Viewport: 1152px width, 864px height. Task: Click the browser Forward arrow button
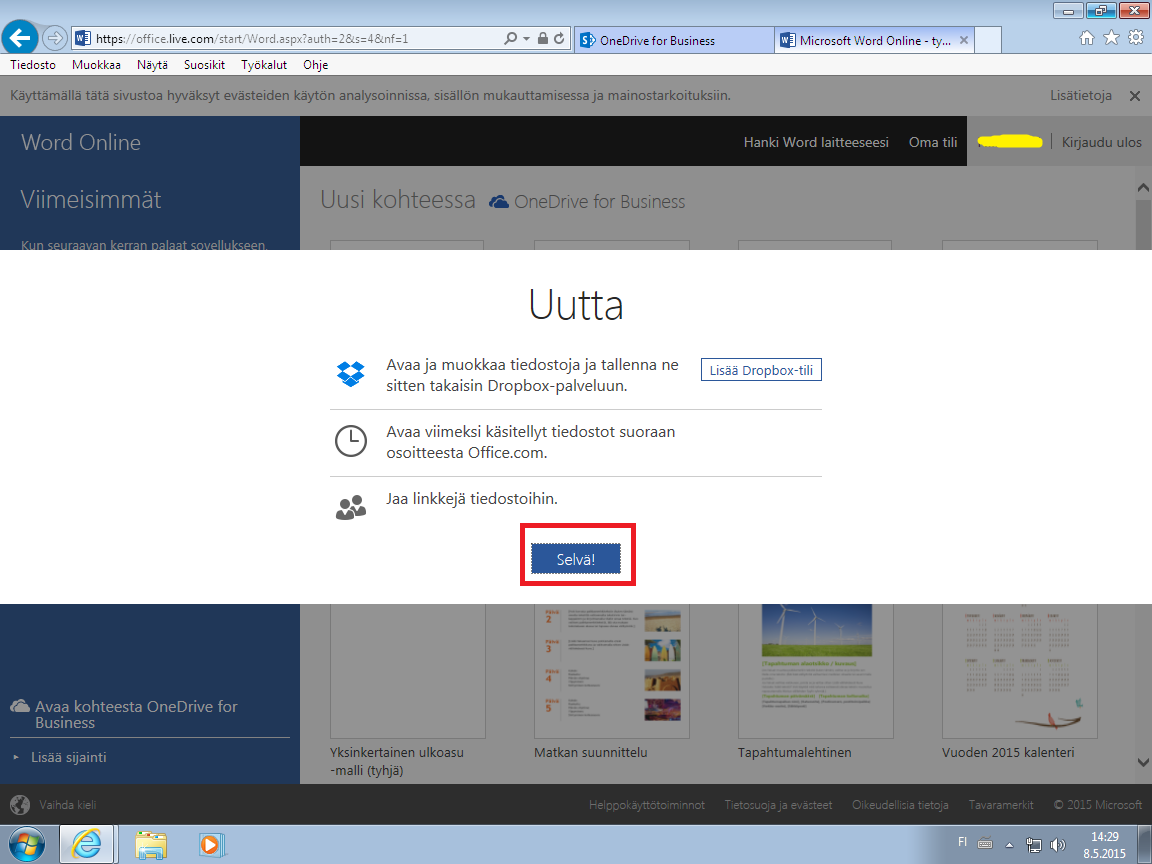pyautogui.click(x=54, y=38)
